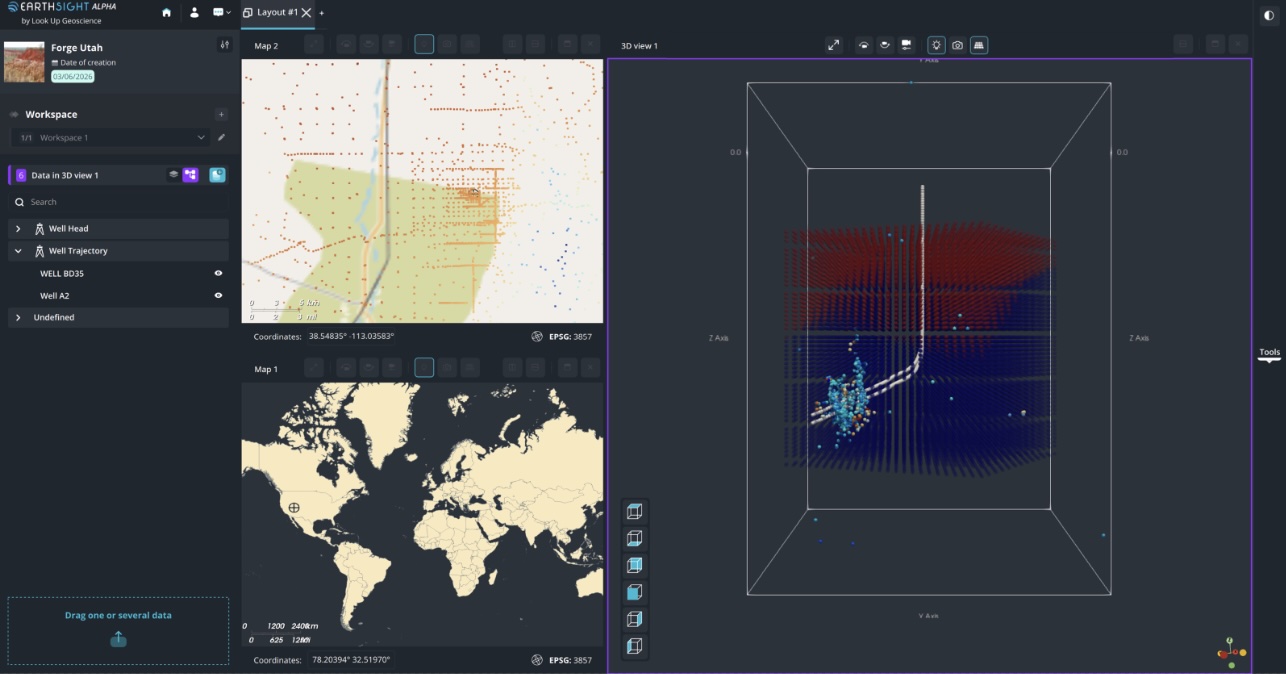Click Map 2 coordinates value field

coord(351,337)
